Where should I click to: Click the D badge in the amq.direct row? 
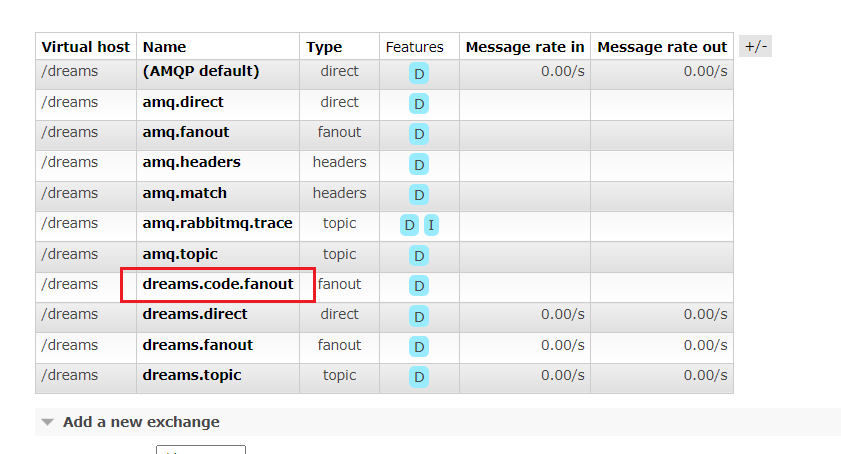[419, 103]
